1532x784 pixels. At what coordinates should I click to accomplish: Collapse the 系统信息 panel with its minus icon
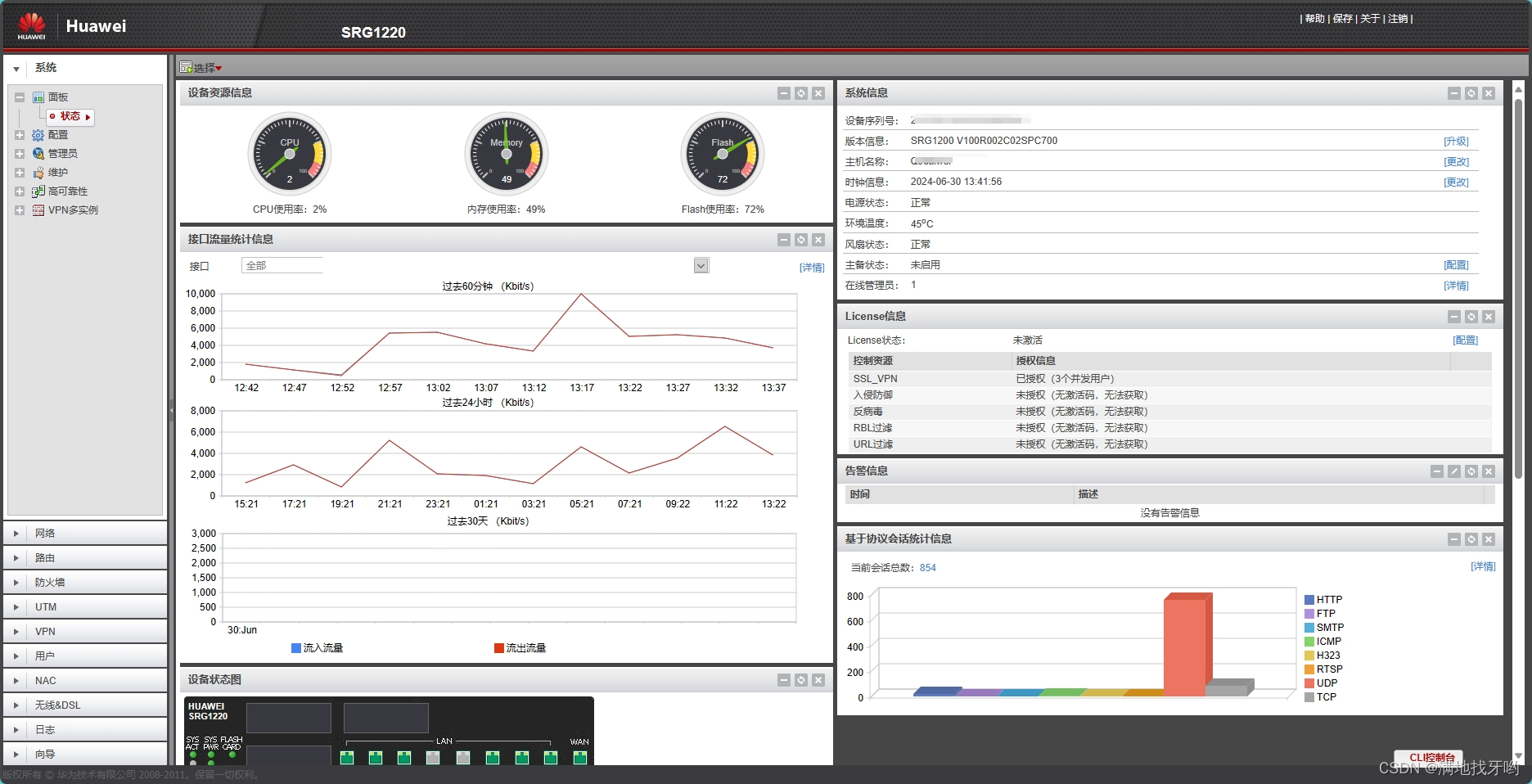1454,93
